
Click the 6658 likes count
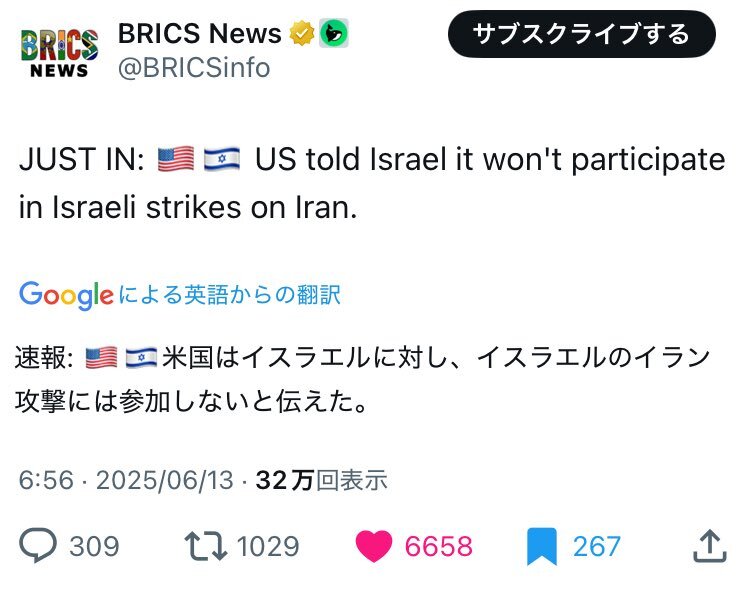tap(439, 546)
